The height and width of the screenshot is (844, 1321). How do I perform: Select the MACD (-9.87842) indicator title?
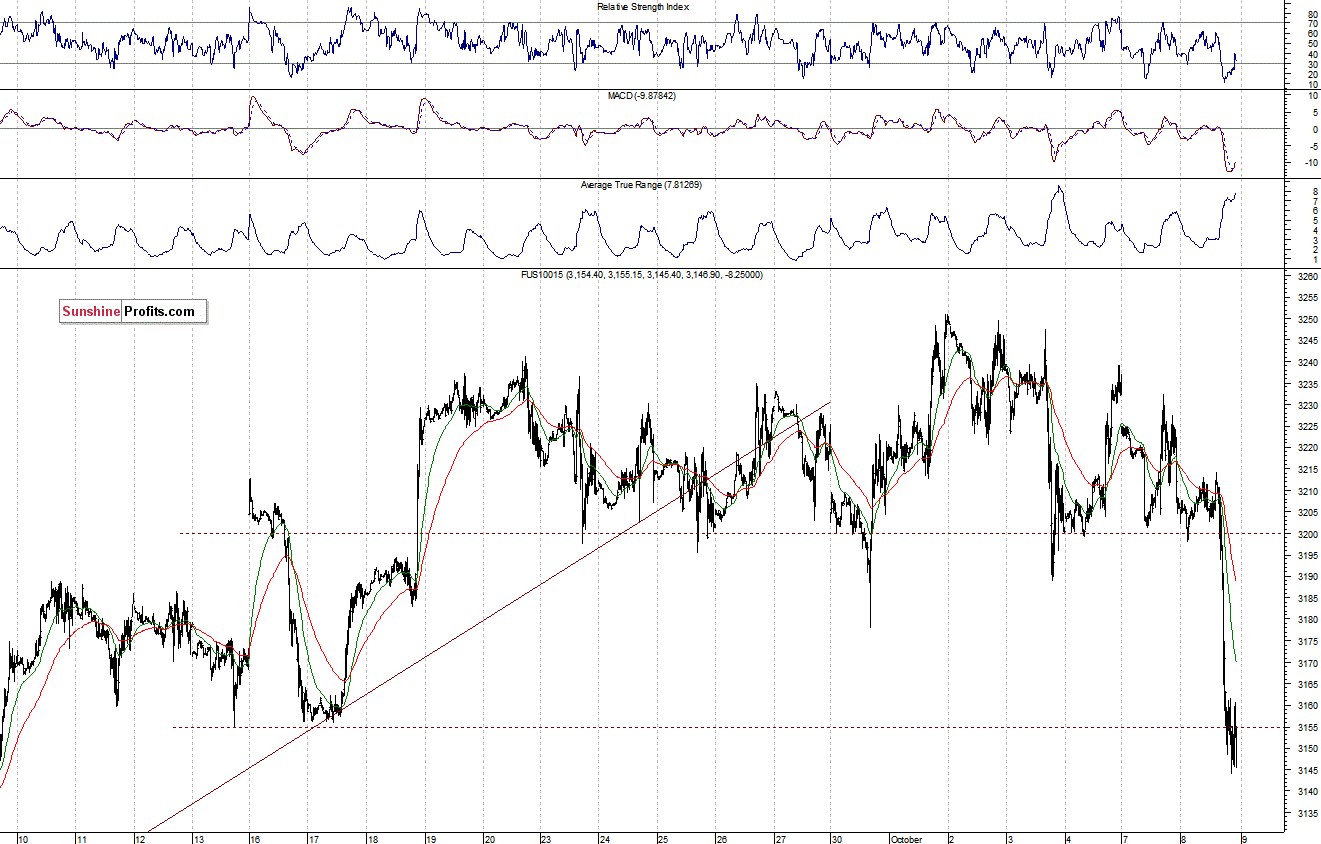tap(642, 95)
